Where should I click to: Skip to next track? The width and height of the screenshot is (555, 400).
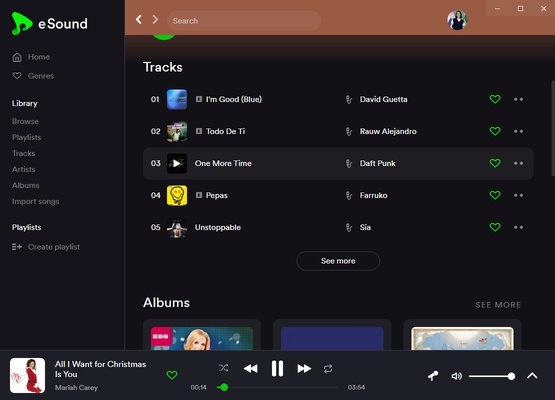pos(304,368)
